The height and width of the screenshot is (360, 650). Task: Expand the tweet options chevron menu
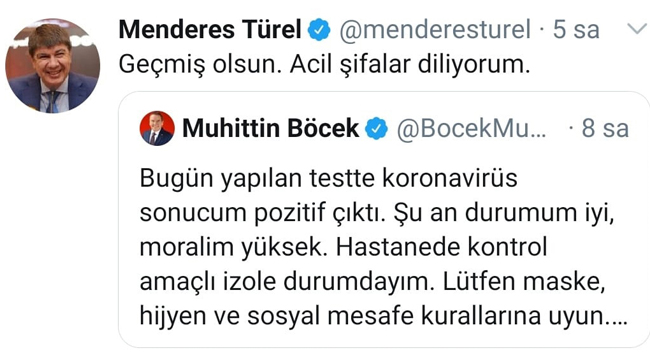pos(638,29)
